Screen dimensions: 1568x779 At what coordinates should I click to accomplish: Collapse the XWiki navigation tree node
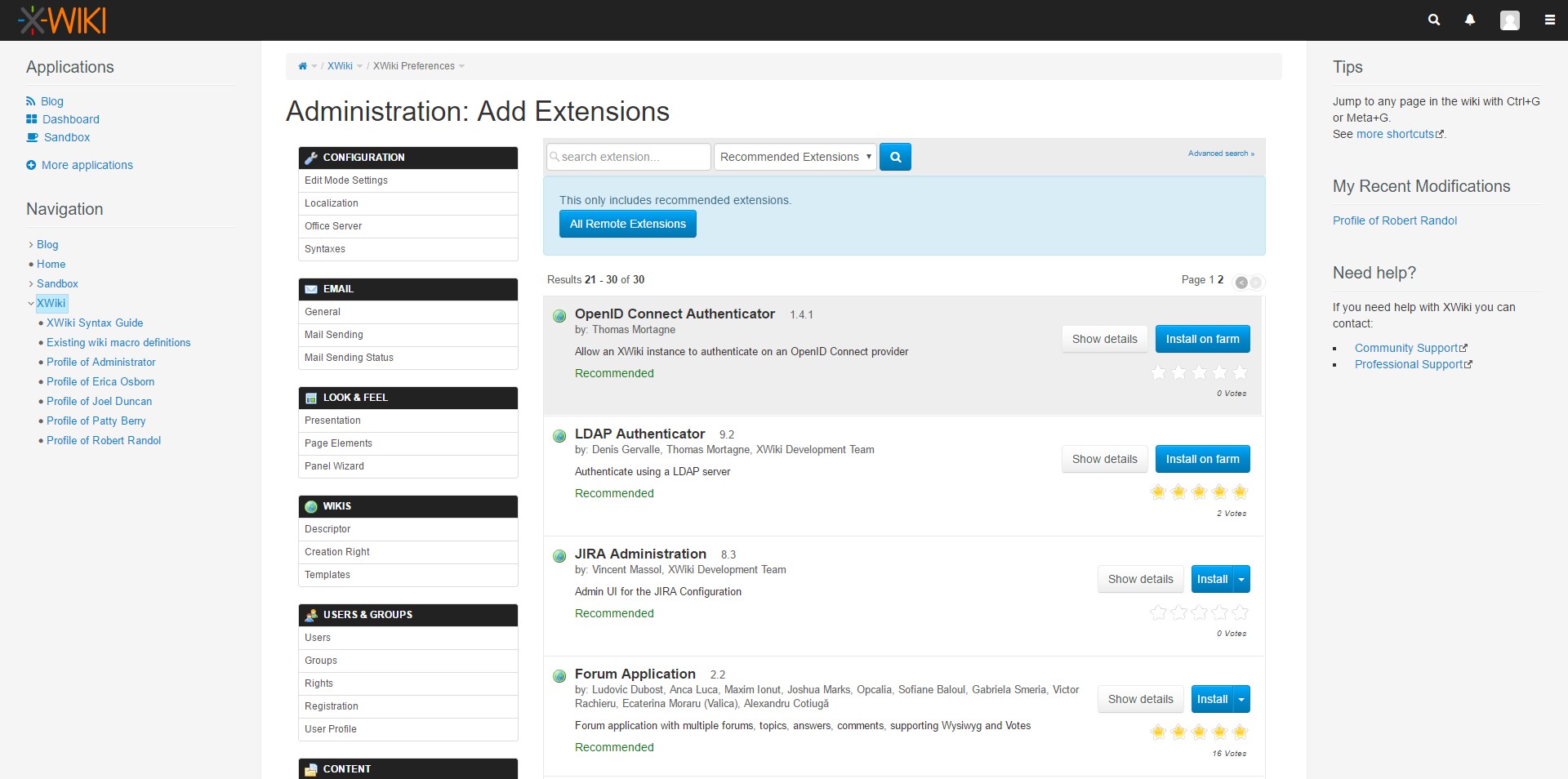[31, 304]
